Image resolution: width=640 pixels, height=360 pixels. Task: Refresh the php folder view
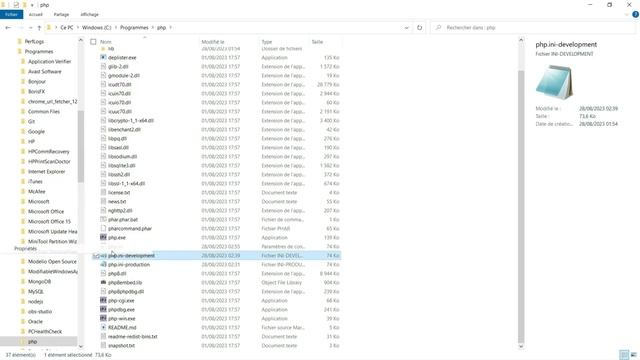pyautogui.click(x=419, y=28)
